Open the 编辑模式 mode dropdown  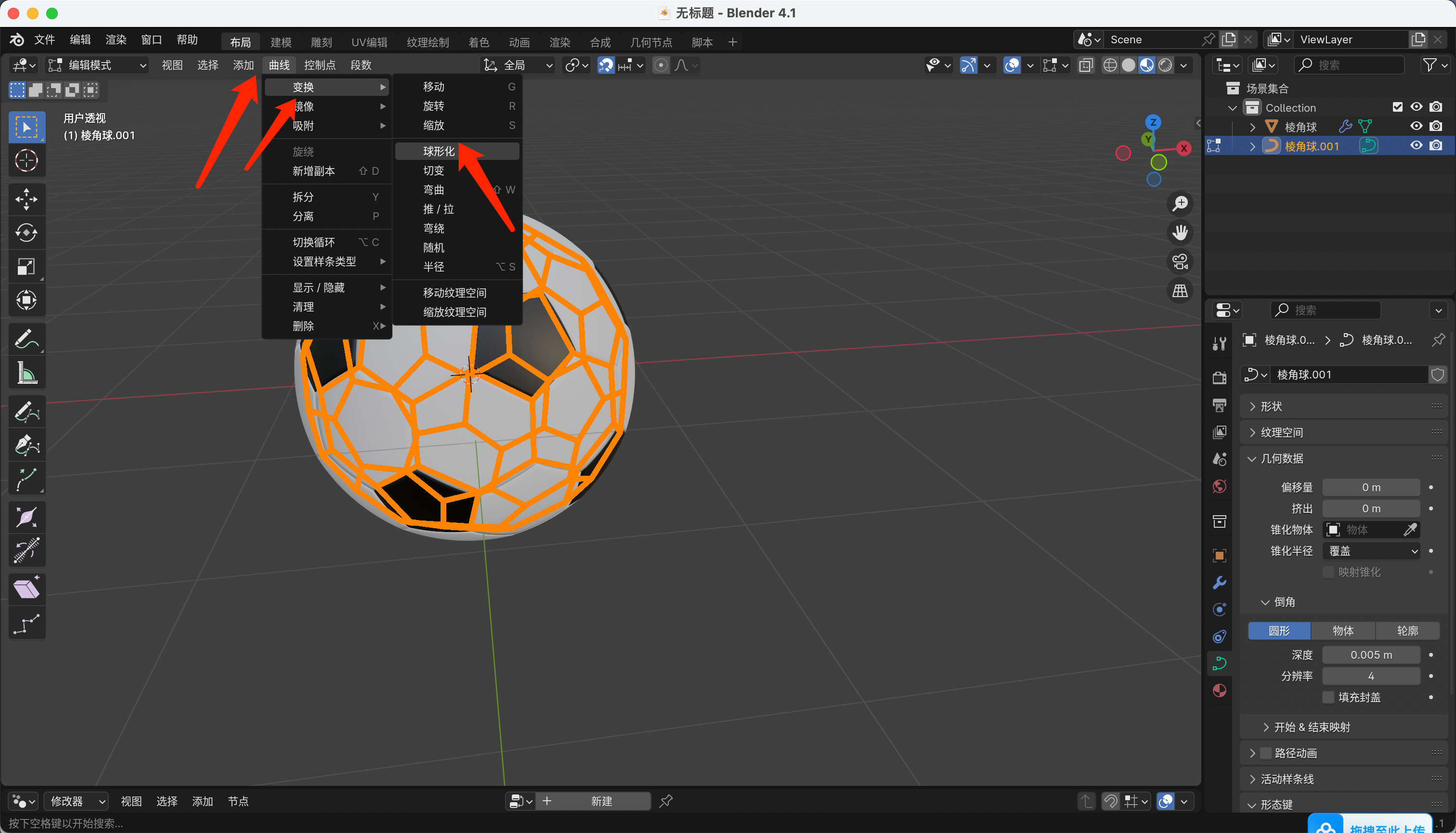(97, 65)
